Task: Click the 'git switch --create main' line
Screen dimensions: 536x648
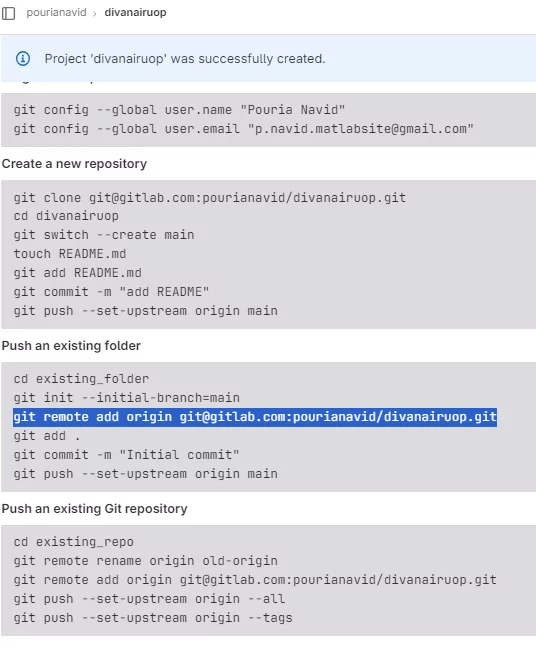Action: tap(104, 235)
